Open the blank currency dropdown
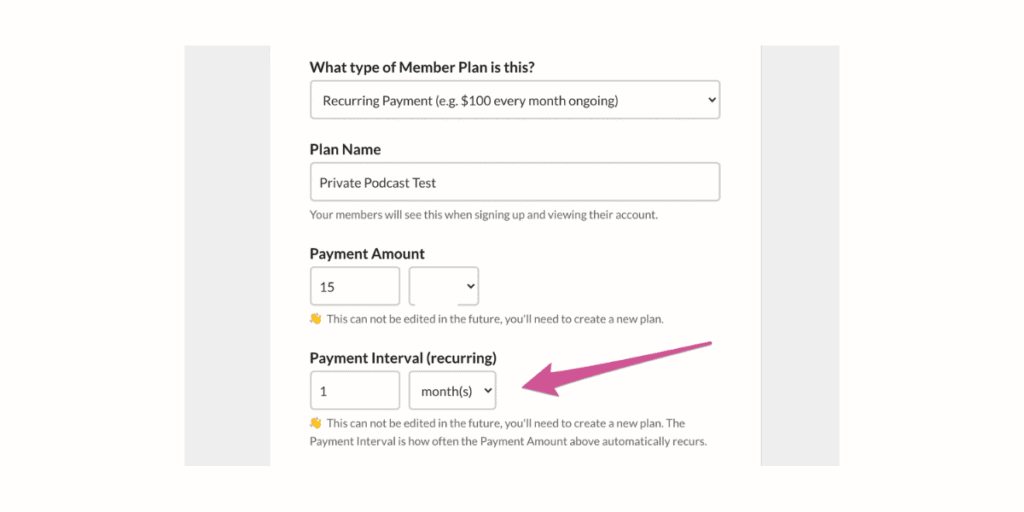The image size is (1024, 512). coord(443,286)
